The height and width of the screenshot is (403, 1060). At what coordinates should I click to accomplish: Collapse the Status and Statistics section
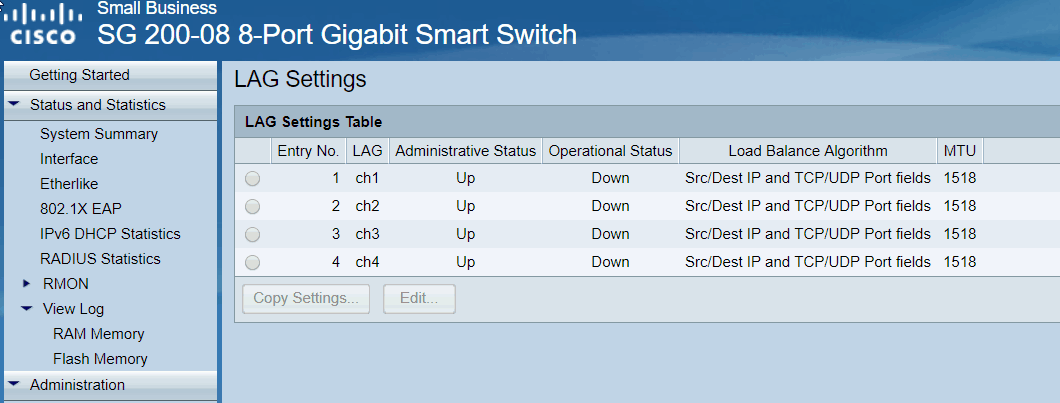coord(14,105)
